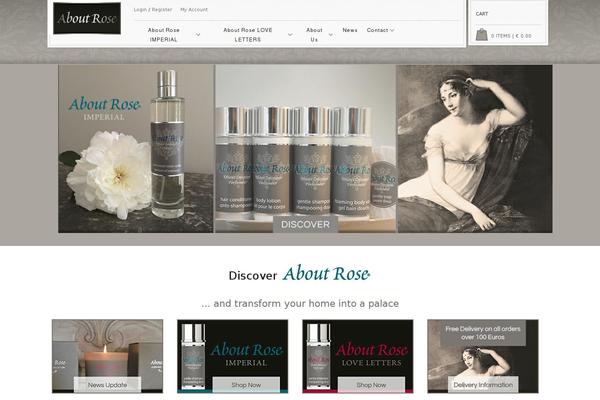Image resolution: width=600 pixels, height=400 pixels.
Task: Click the Delivery Information button
Action: pos(483,385)
